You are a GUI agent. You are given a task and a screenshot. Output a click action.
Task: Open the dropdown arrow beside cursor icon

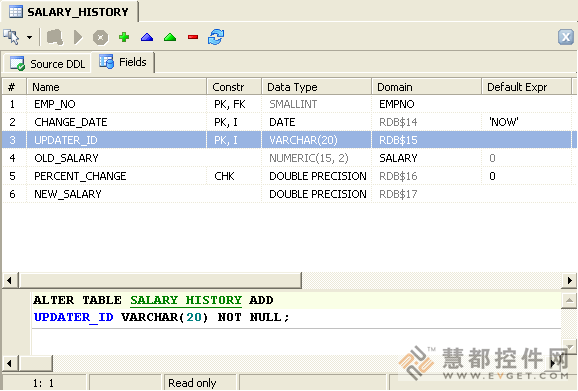point(29,37)
